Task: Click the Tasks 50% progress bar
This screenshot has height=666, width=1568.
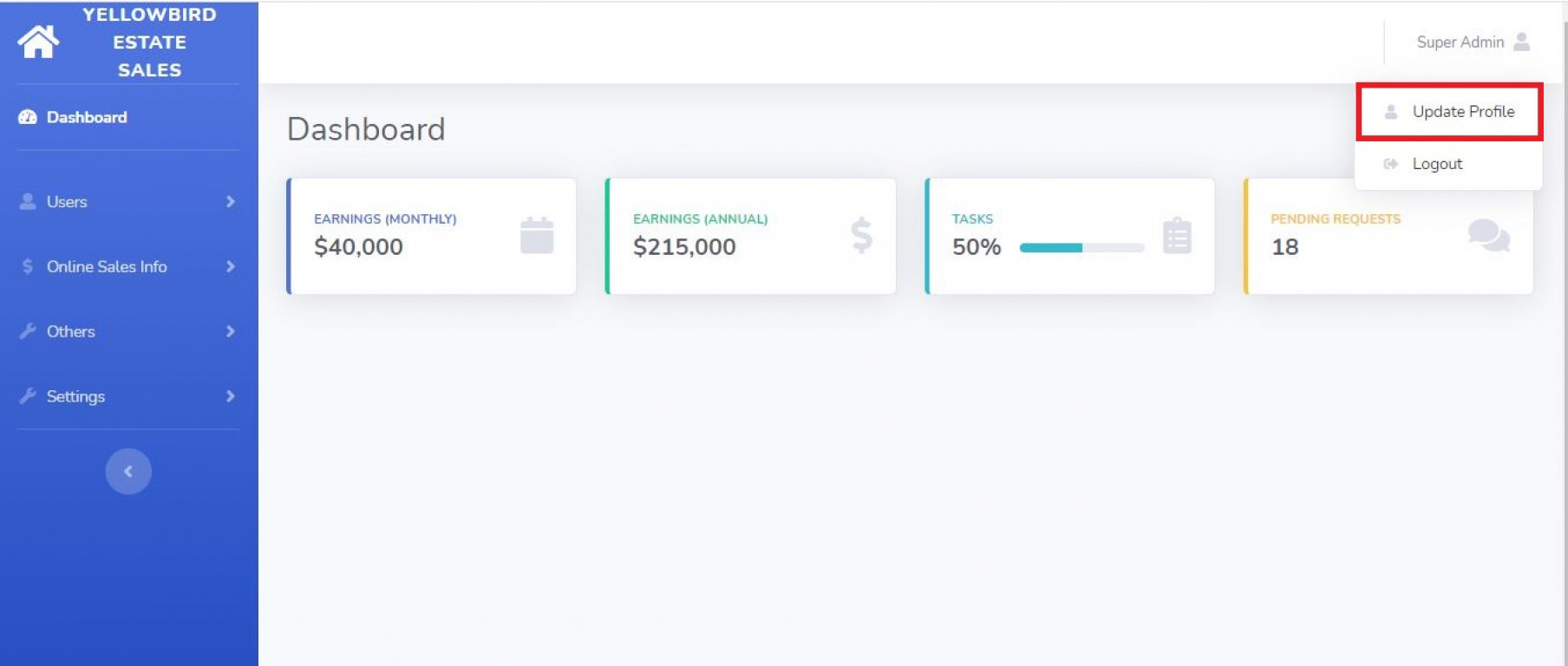Action: [x=1081, y=248]
